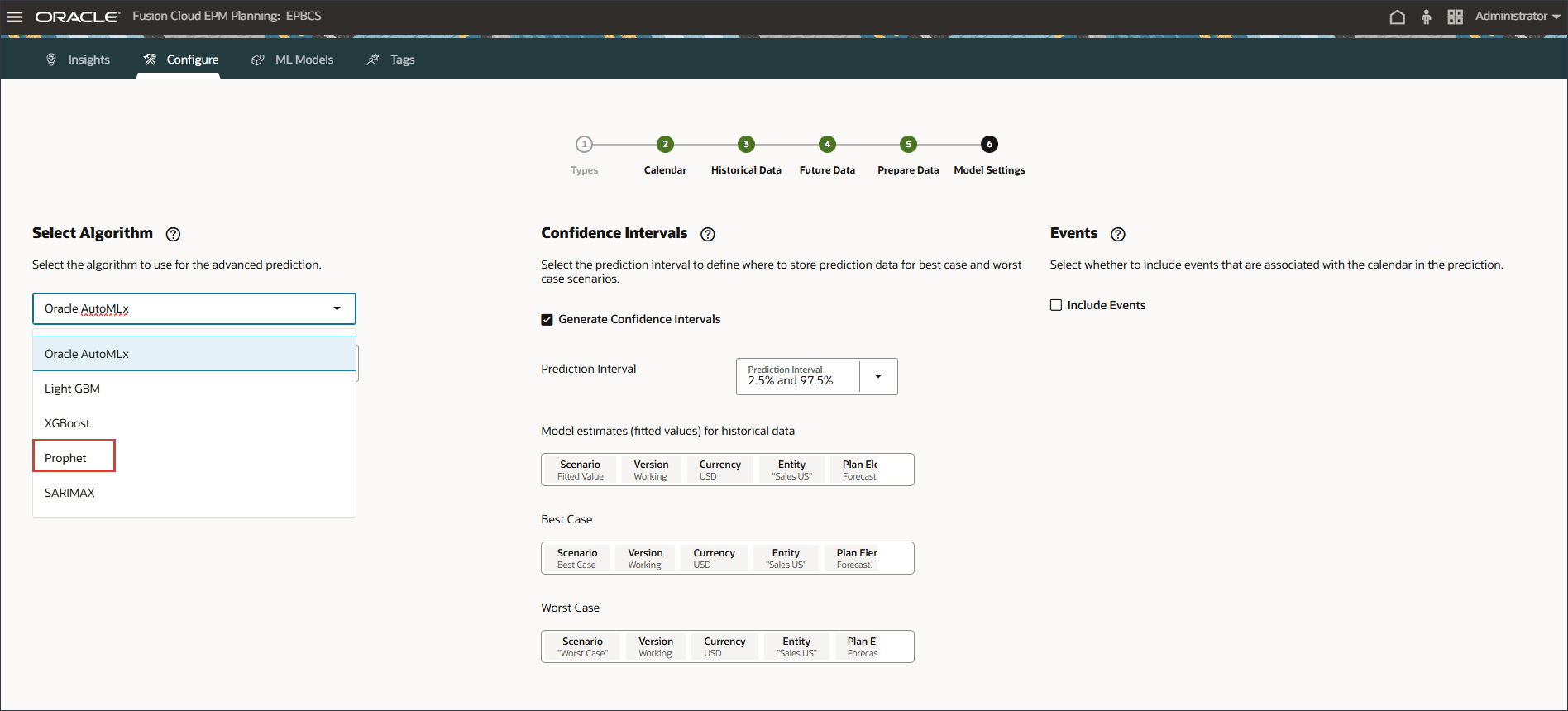Click Version Working in Worst Case row
Image resolution: width=1568 pixels, height=711 pixels.
tap(656, 647)
